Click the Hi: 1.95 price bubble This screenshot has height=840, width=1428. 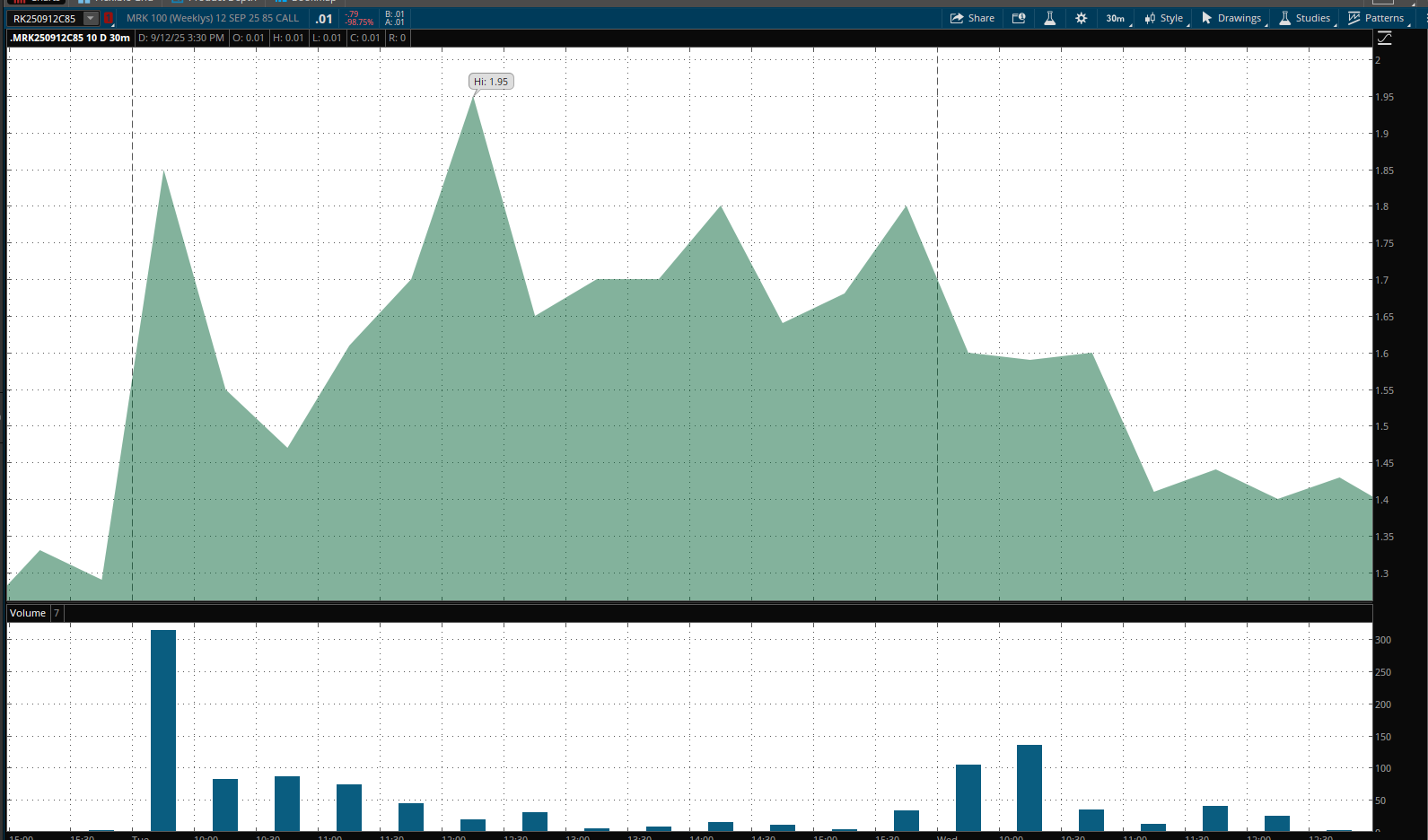(x=491, y=82)
